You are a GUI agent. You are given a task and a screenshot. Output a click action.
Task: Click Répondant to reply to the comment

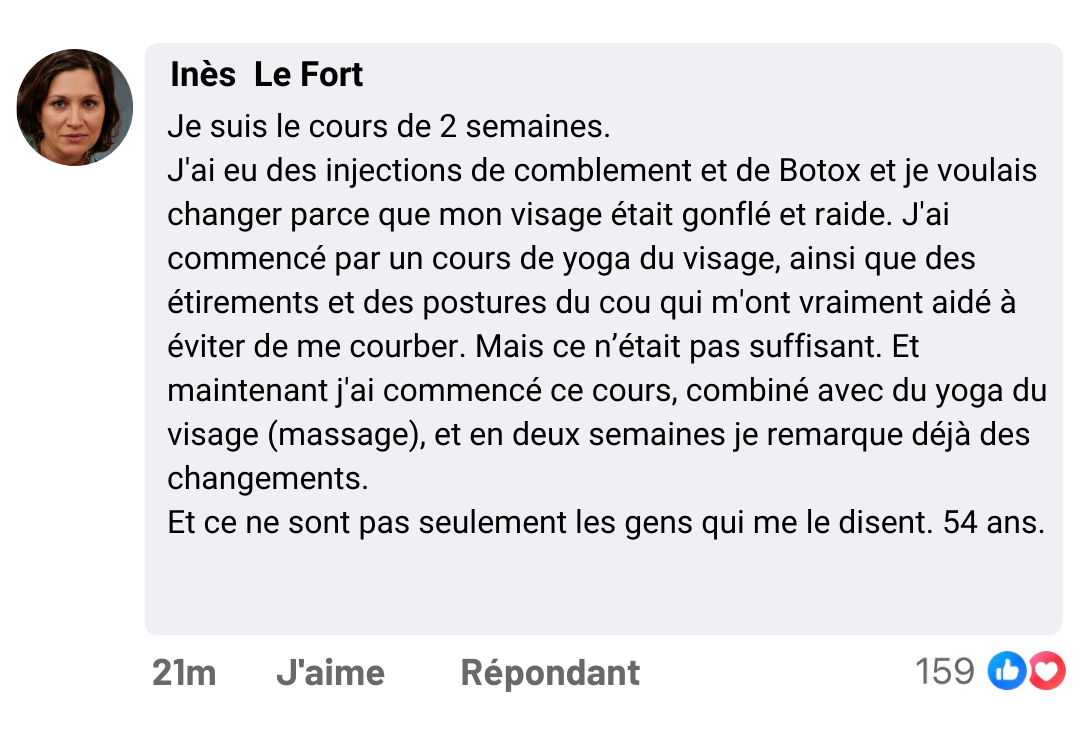point(550,673)
